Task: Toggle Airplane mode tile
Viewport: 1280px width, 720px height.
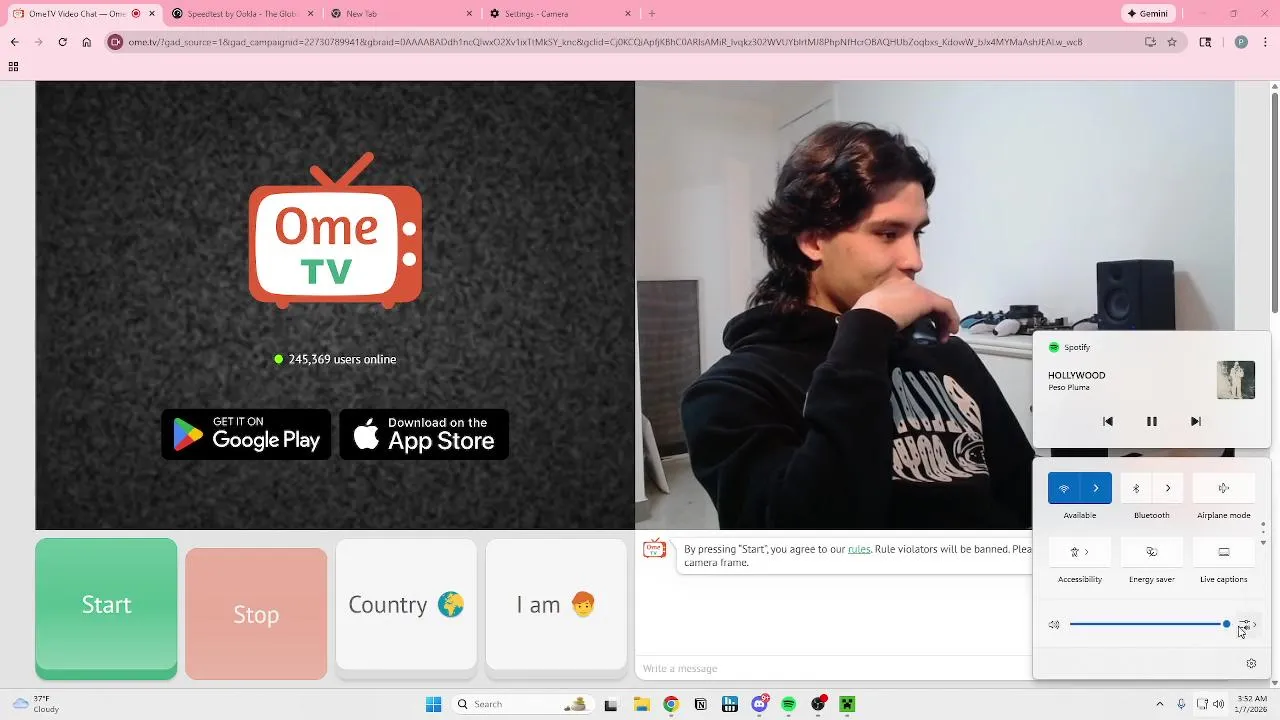Action: pyautogui.click(x=1224, y=488)
